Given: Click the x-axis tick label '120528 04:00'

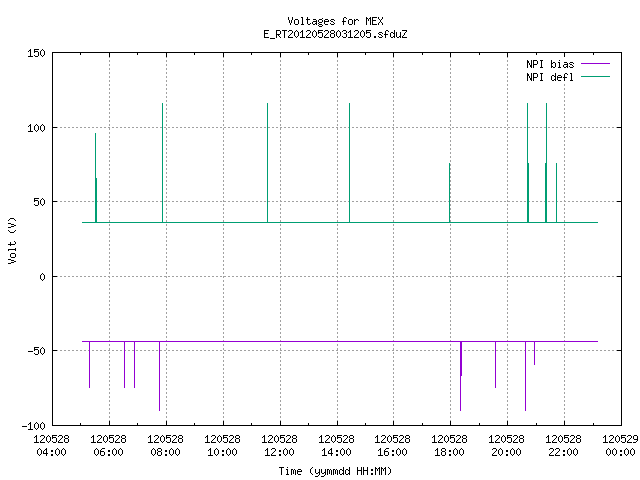Looking at the screenshot, I should click(x=51, y=446).
